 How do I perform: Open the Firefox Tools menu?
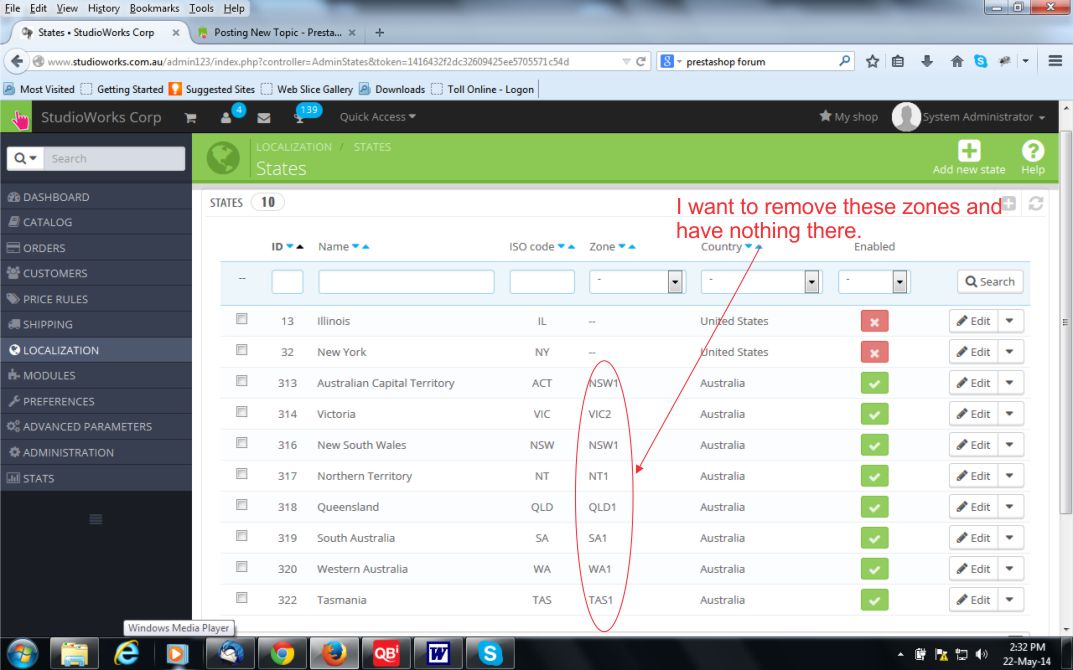click(201, 8)
